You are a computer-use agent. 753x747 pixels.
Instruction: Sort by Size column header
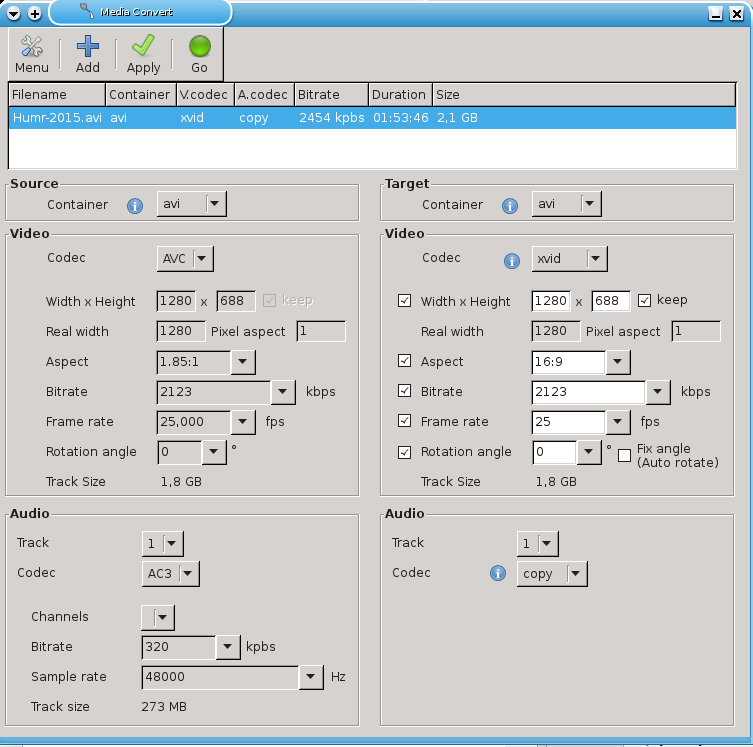[x=584, y=95]
